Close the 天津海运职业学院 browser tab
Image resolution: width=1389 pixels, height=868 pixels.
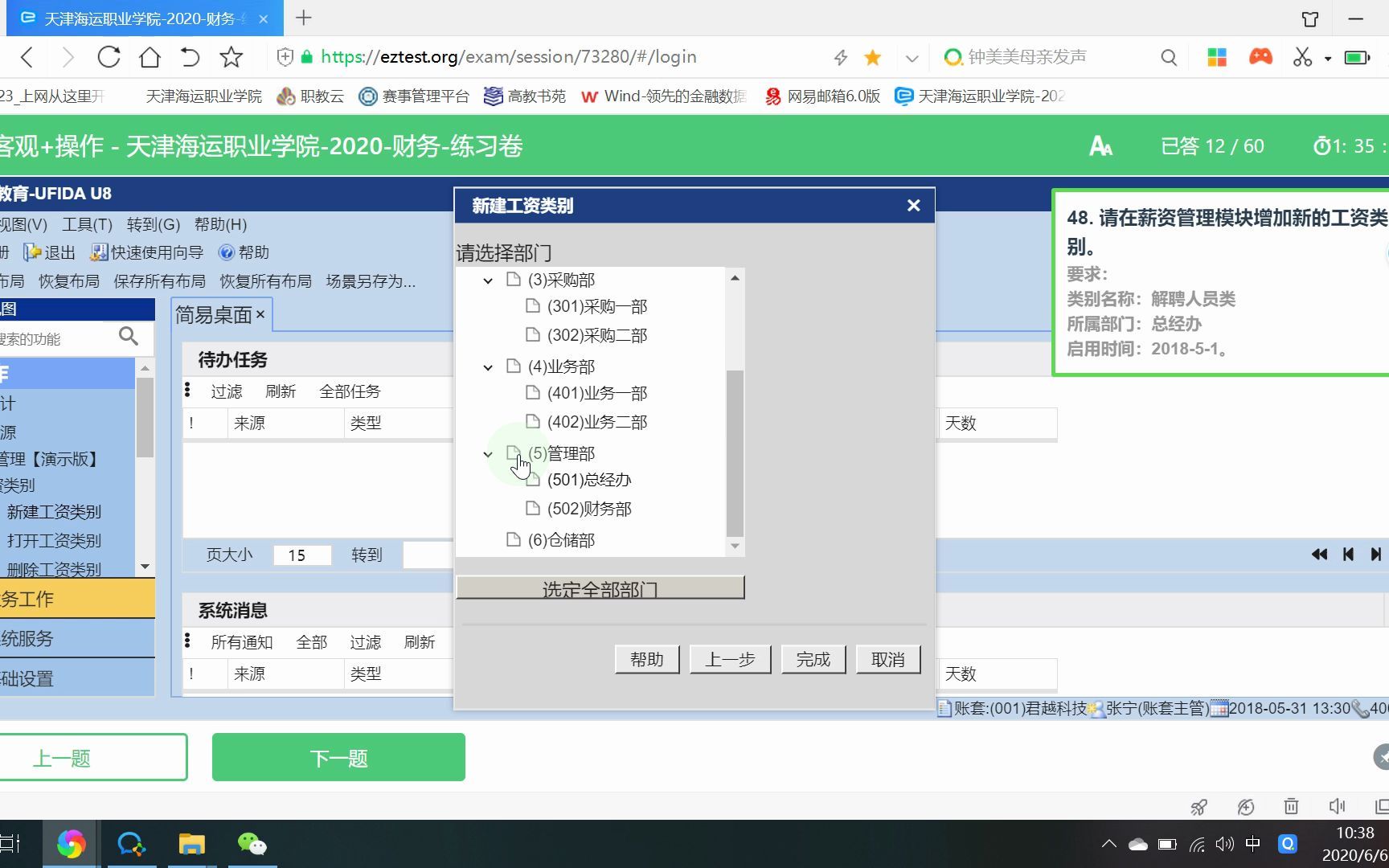point(263,18)
